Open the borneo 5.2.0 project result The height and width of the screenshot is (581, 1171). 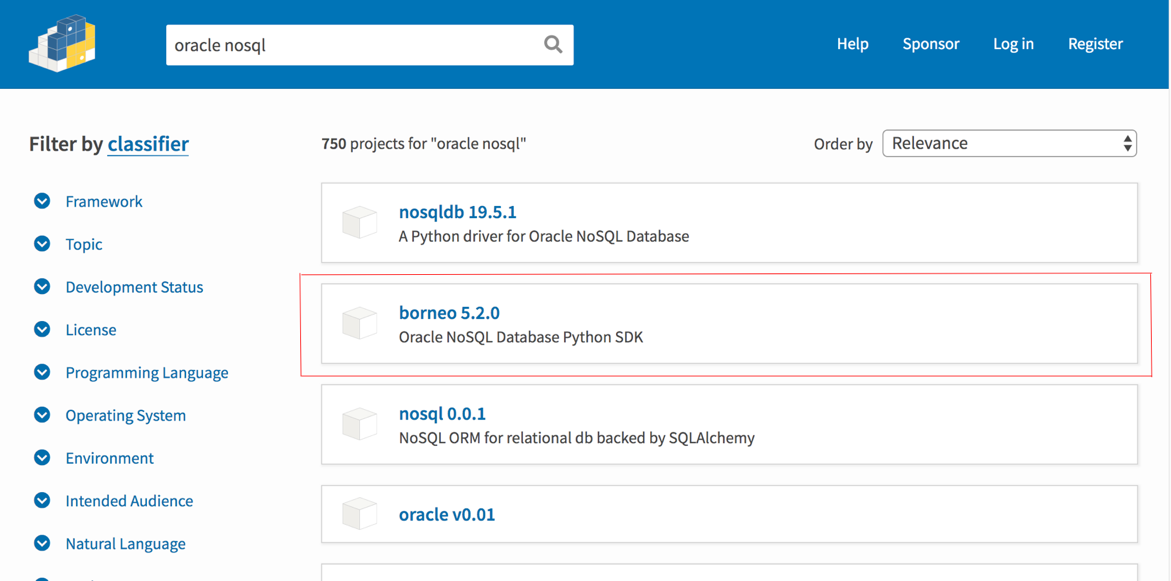coord(449,313)
